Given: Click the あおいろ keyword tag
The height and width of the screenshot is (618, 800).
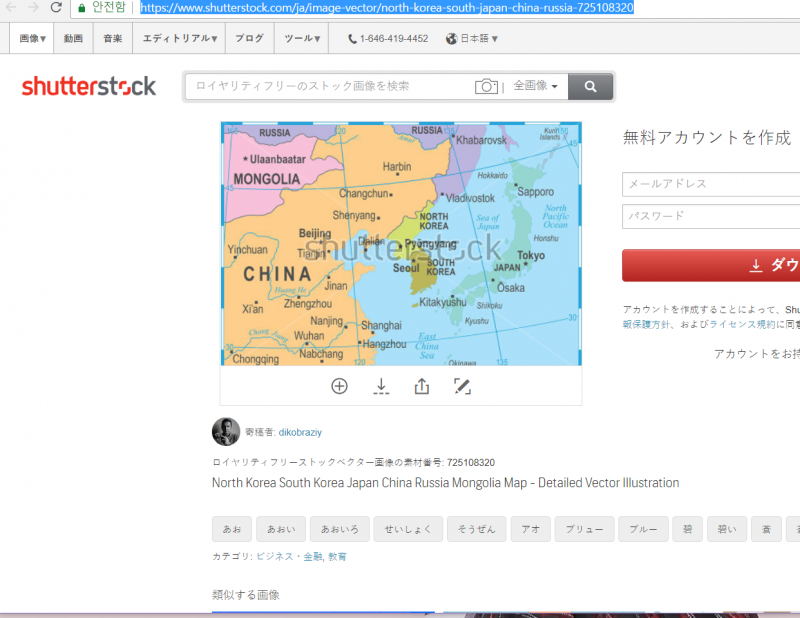Looking at the screenshot, I should (340, 529).
